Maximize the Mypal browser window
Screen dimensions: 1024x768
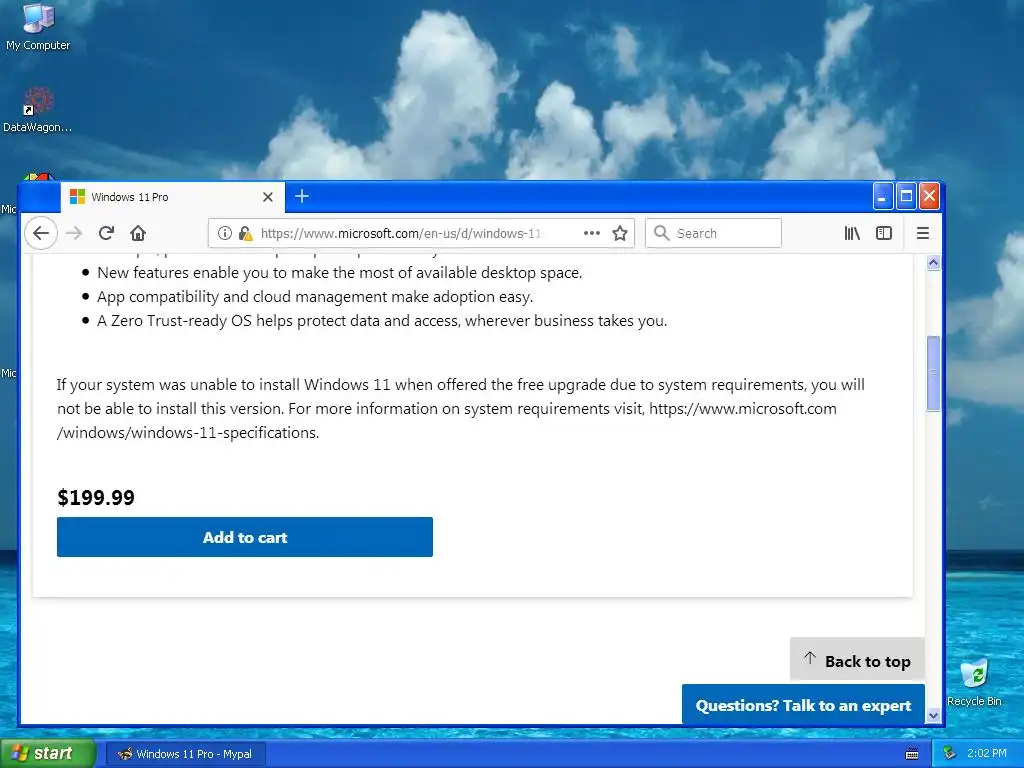[906, 197]
